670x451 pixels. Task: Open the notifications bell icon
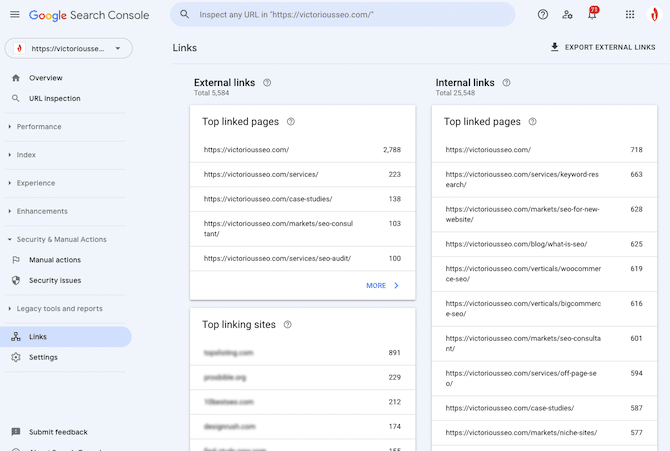click(592, 14)
